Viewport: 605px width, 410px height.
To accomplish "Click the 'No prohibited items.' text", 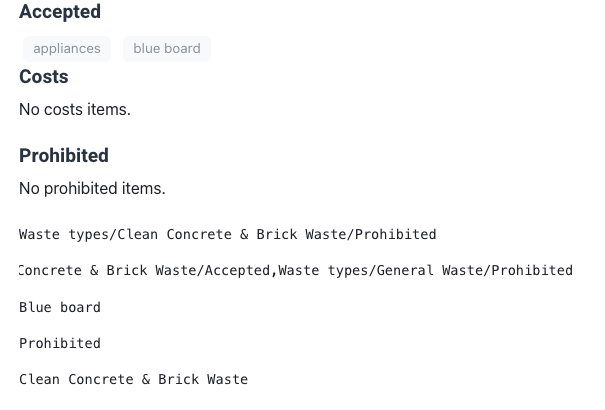I will [x=92, y=189].
